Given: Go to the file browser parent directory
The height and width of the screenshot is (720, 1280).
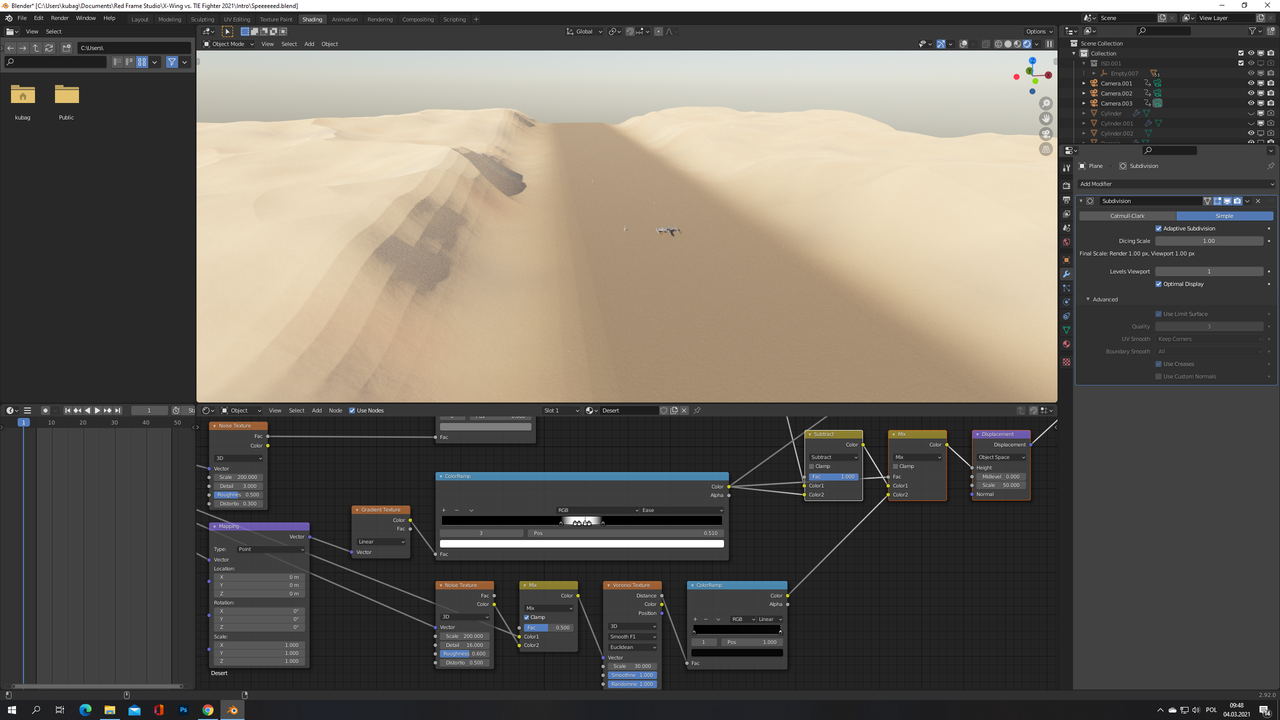Looking at the screenshot, I should [x=36, y=48].
